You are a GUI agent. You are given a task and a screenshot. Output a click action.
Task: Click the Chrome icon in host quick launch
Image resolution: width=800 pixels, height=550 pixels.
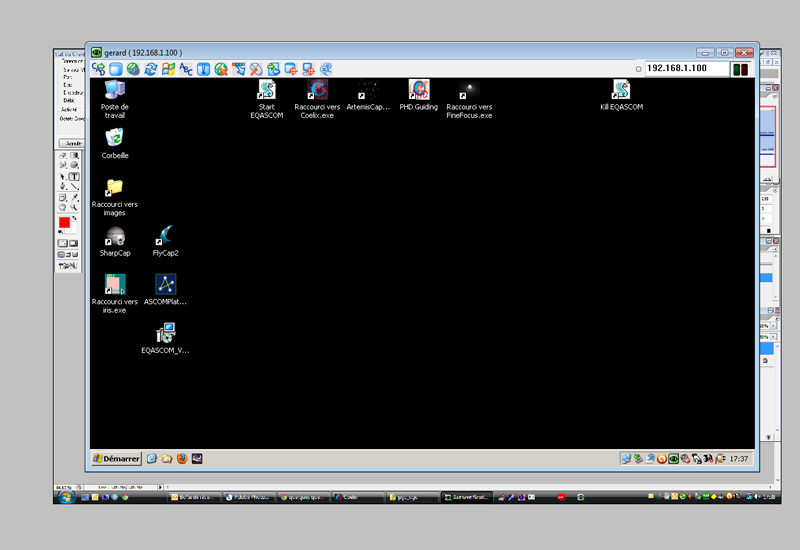125,497
